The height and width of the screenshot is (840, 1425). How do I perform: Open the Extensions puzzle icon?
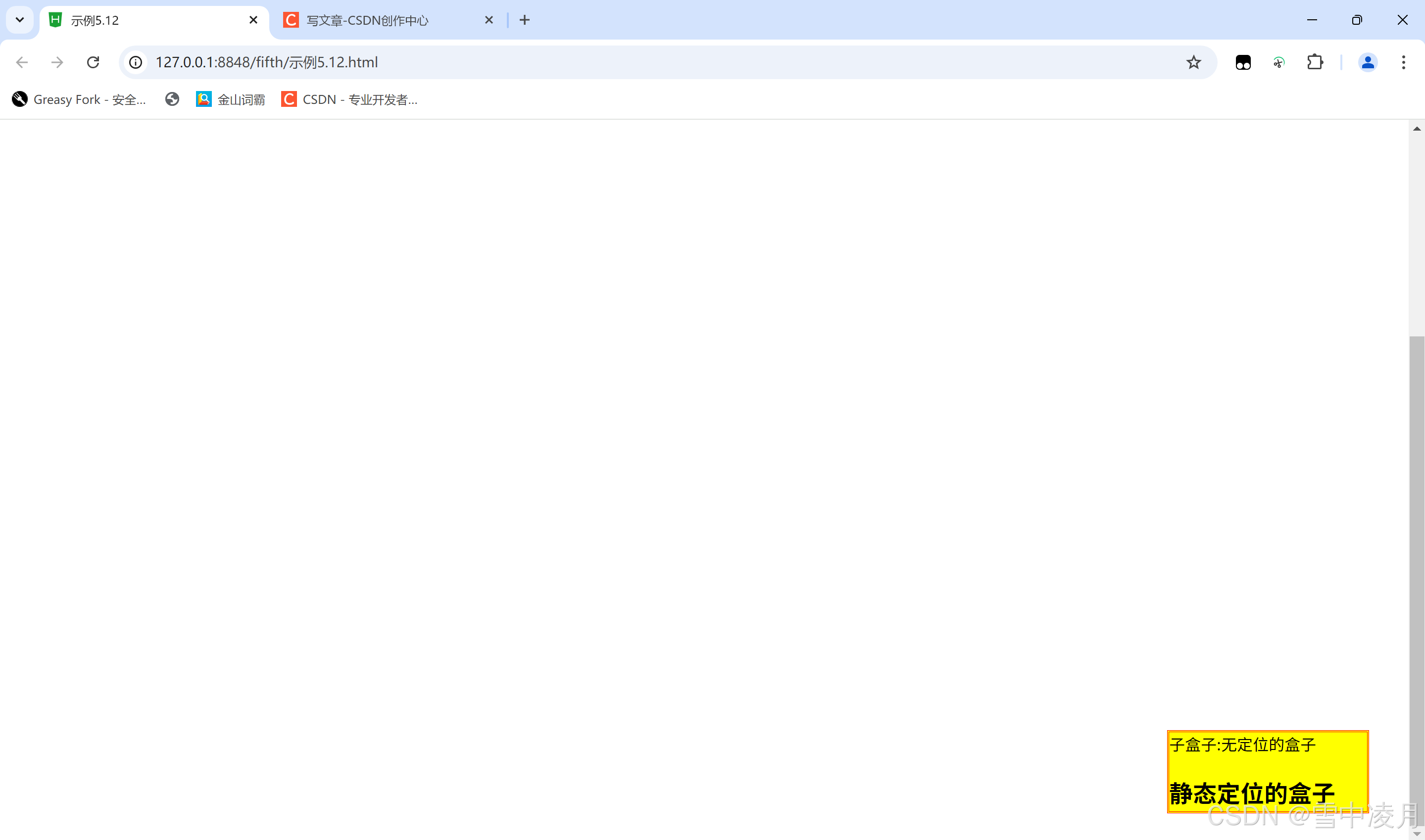[x=1315, y=62]
